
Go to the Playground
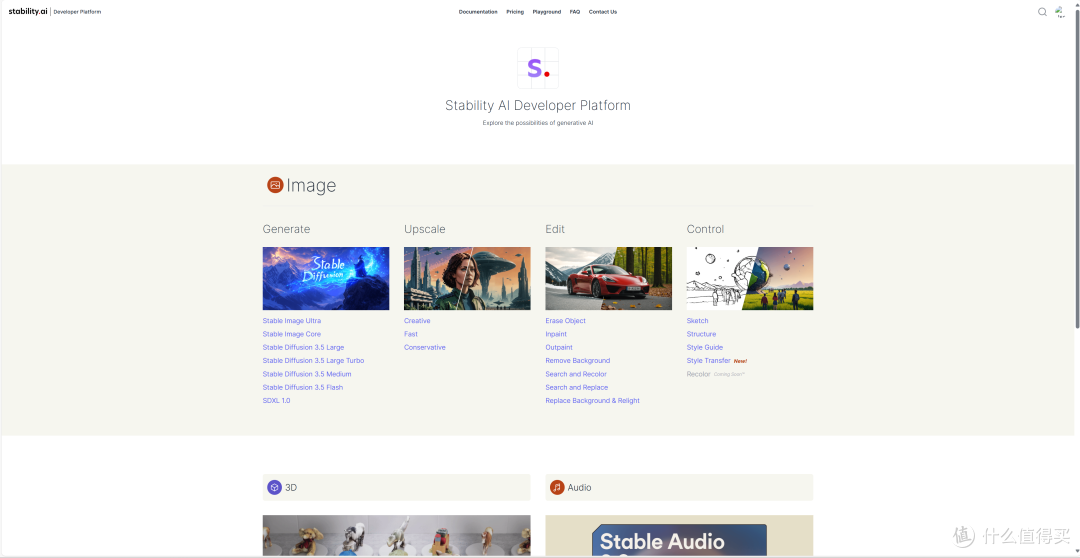(x=547, y=12)
